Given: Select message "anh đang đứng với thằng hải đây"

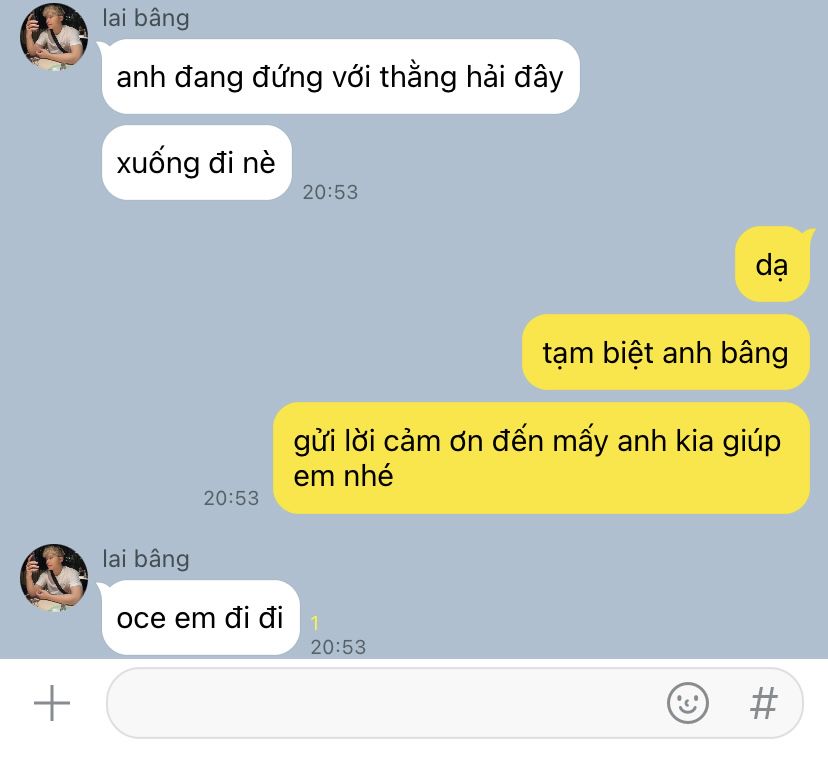Looking at the screenshot, I should tap(341, 77).
